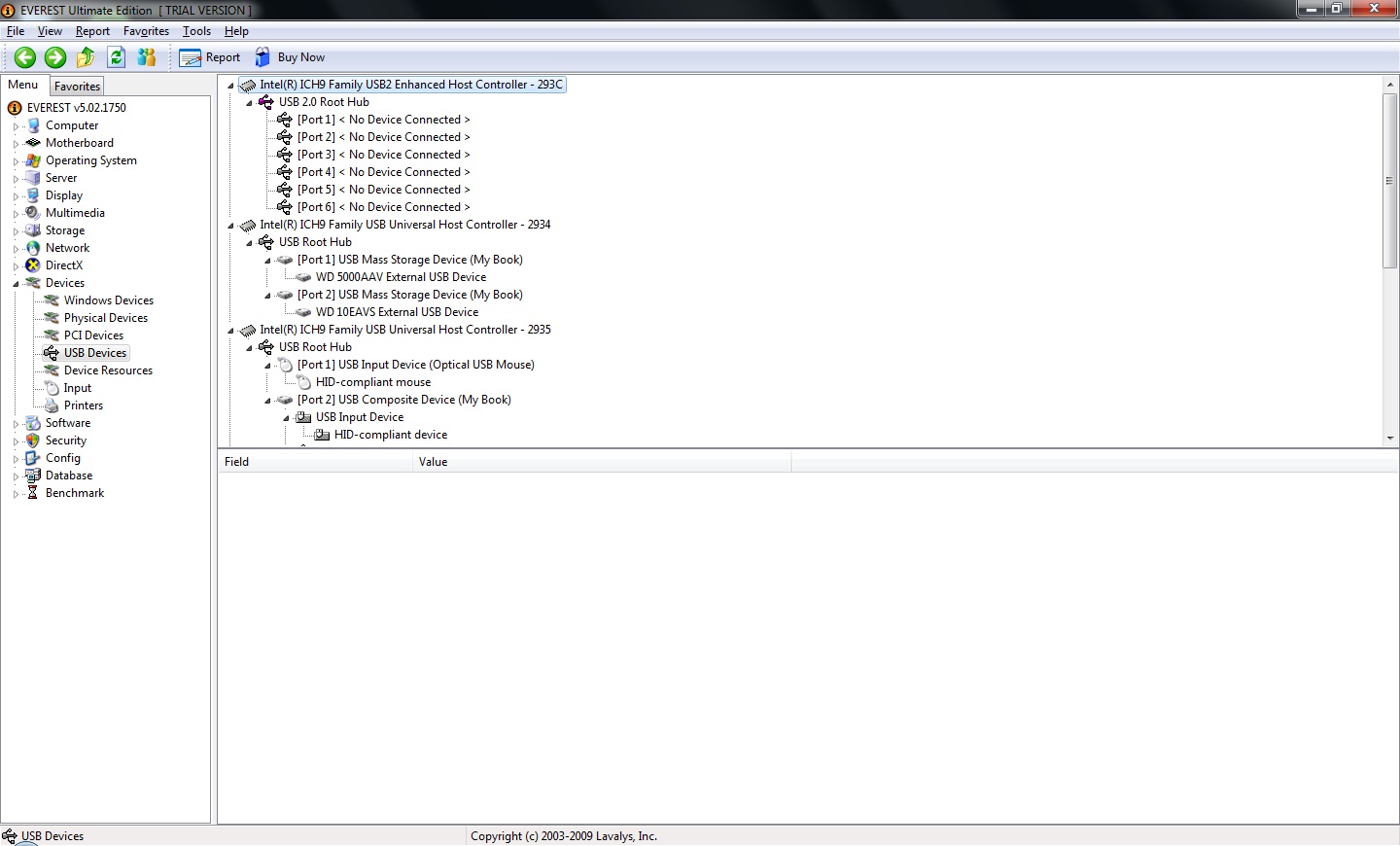Expand the Software tree node

pyautogui.click(x=16, y=424)
